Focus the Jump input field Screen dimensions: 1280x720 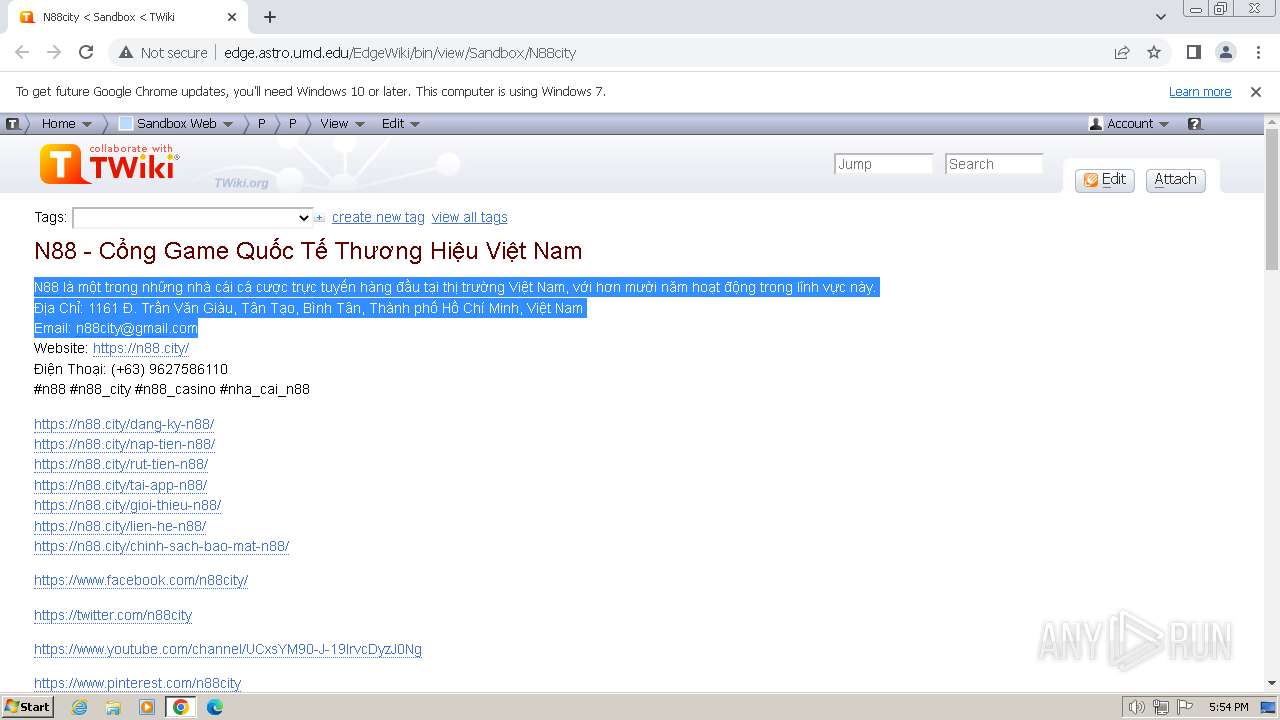click(883, 164)
